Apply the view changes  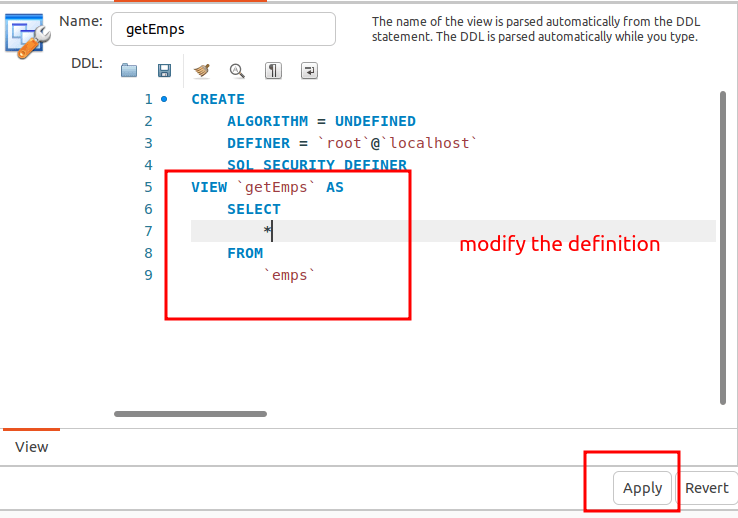[642, 488]
